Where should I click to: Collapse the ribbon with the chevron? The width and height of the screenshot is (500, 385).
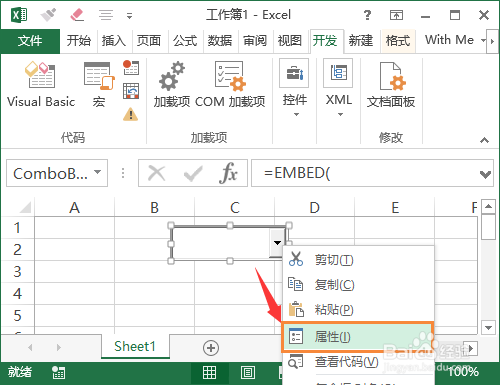click(484, 140)
